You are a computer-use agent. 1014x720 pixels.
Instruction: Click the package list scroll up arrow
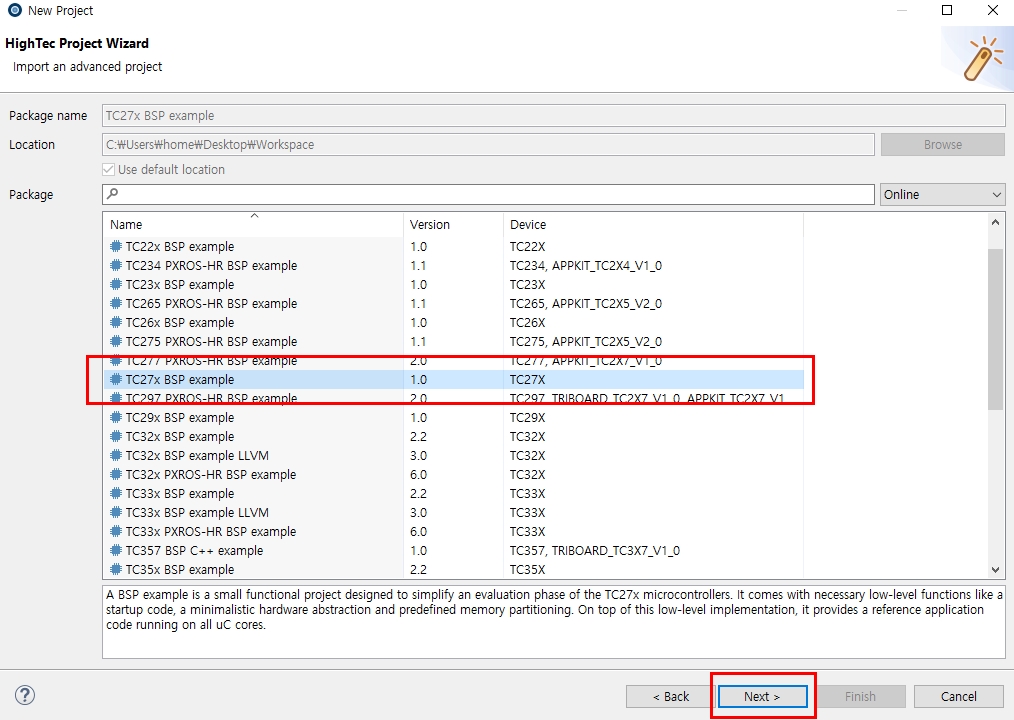click(x=995, y=223)
